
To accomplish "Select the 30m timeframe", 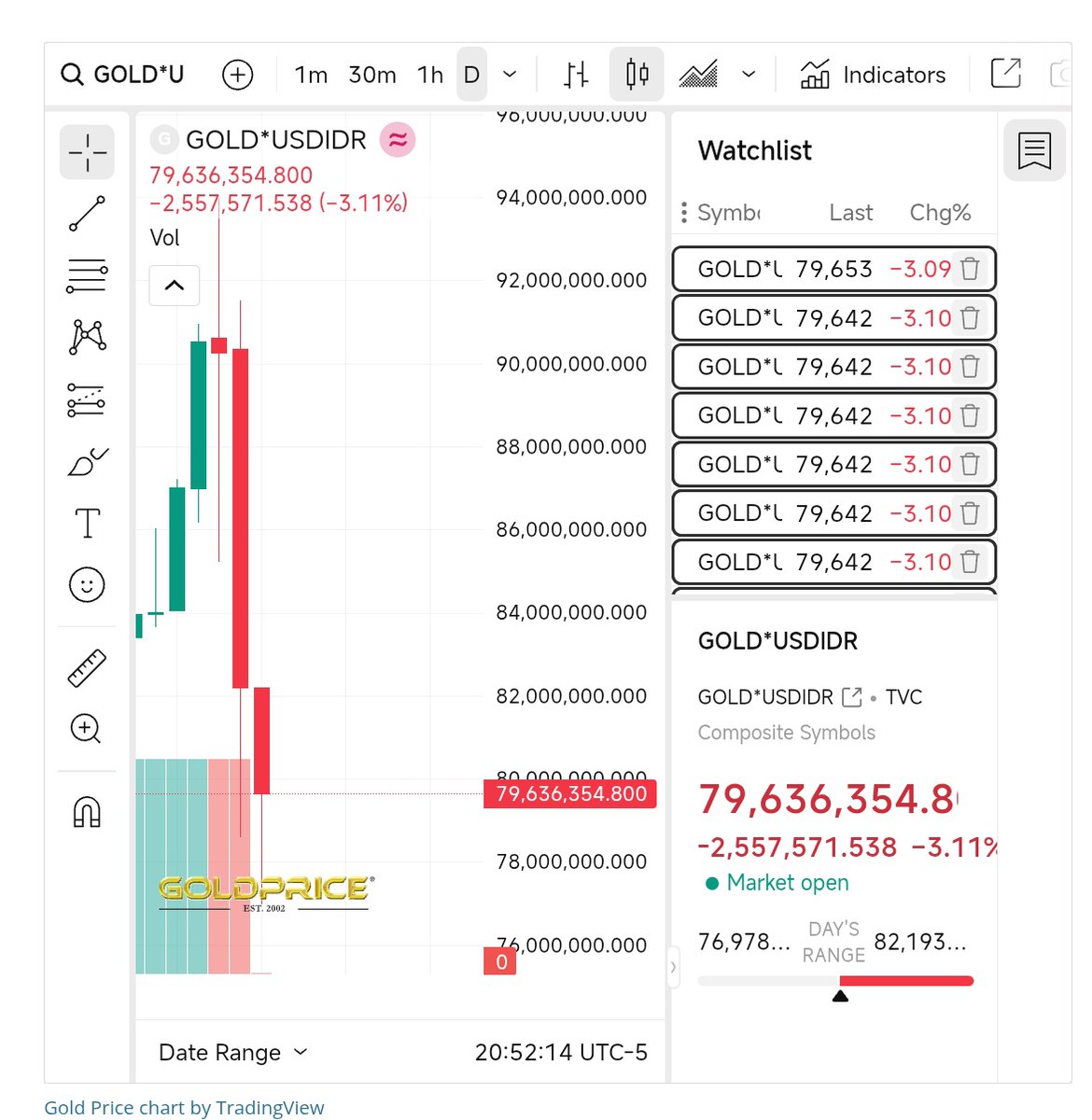I will tap(371, 75).
